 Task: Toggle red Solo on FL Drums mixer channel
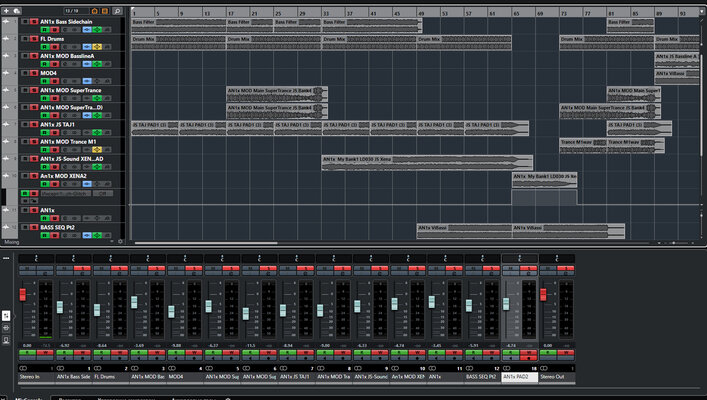119,268
